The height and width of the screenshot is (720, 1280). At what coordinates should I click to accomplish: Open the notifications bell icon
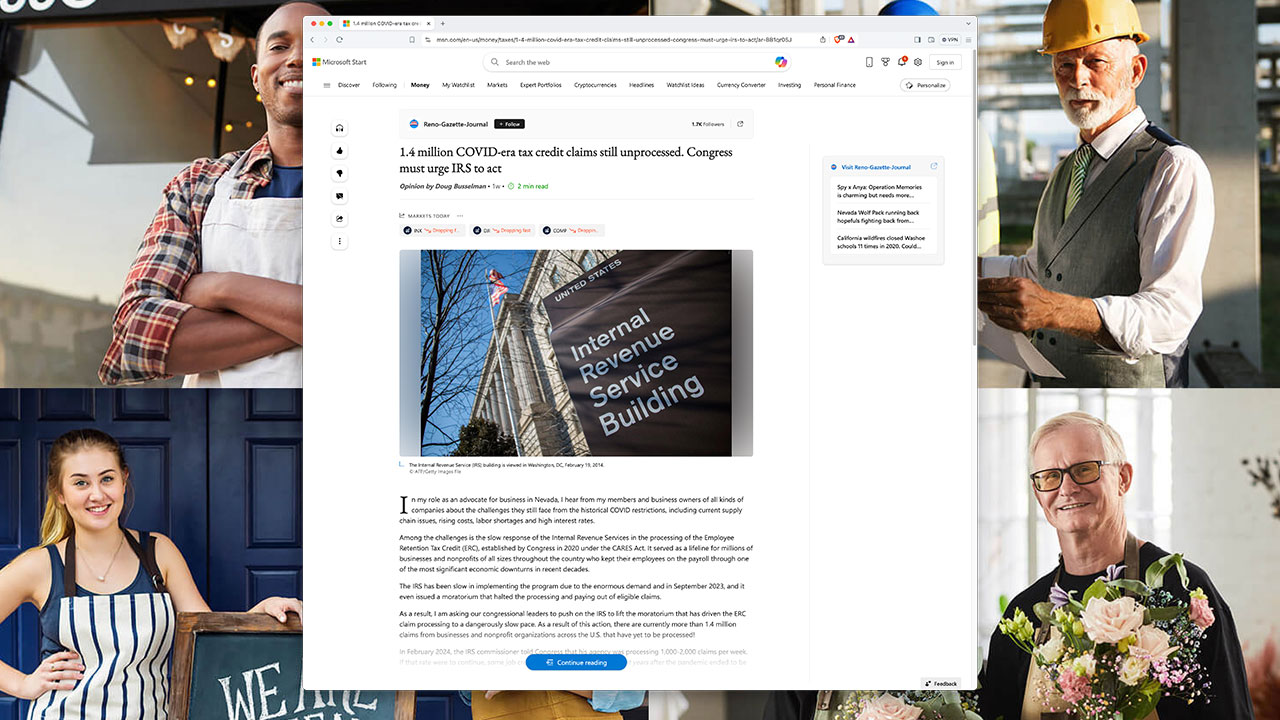tap(901, 62)
